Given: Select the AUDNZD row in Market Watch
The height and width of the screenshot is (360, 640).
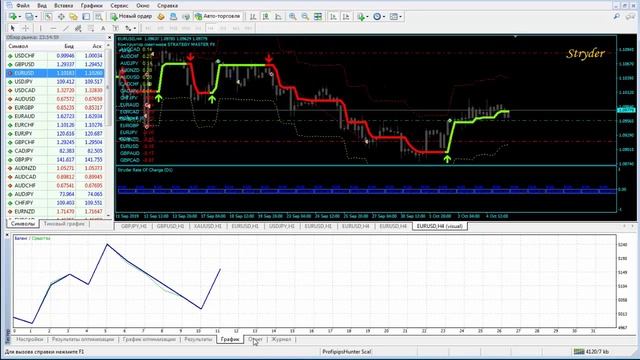Looking at the screenshot, I should (x=55, y=168).
